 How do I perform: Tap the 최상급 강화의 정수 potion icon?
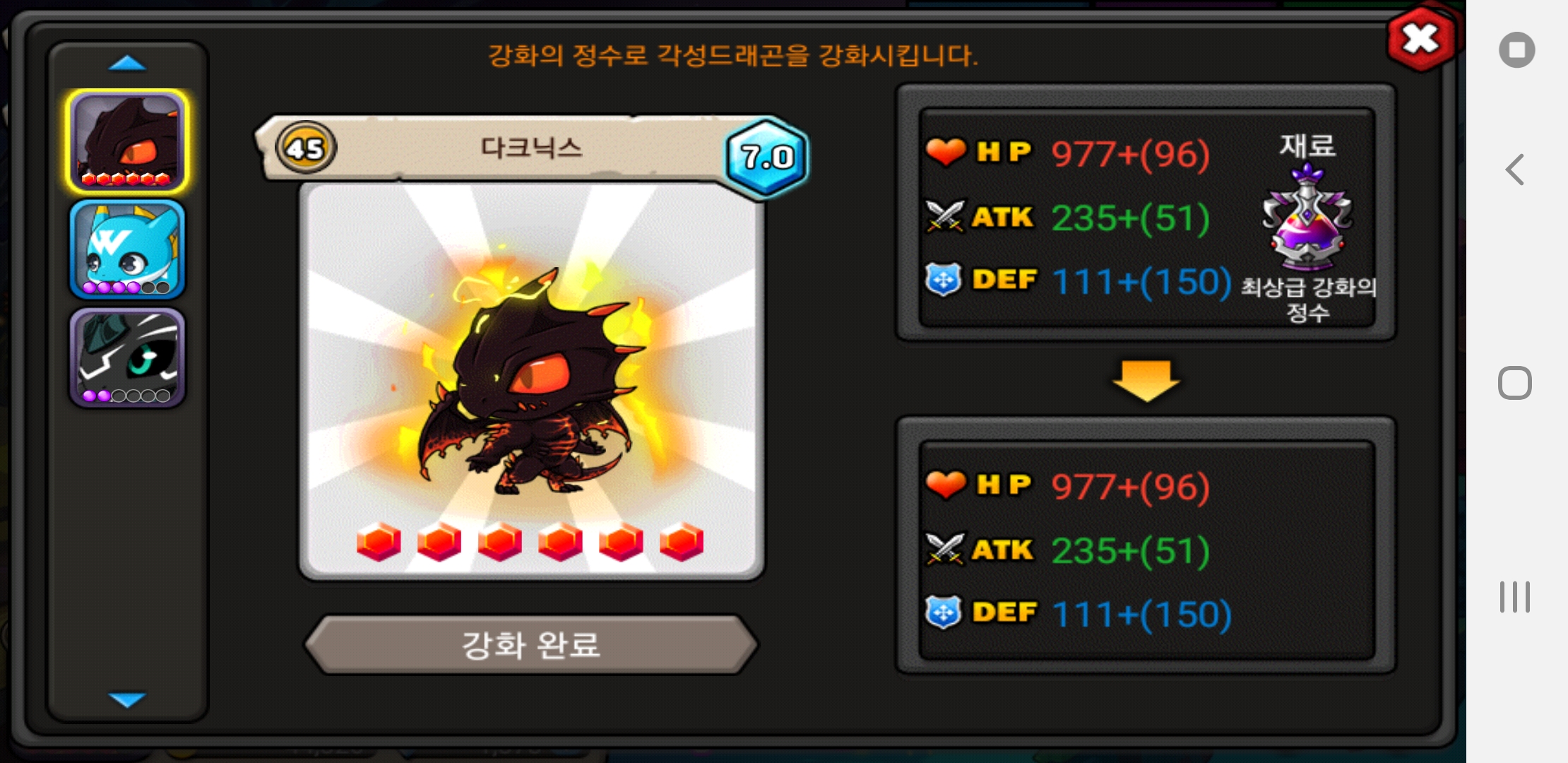pyautogui.click(x=1308, y=218)
